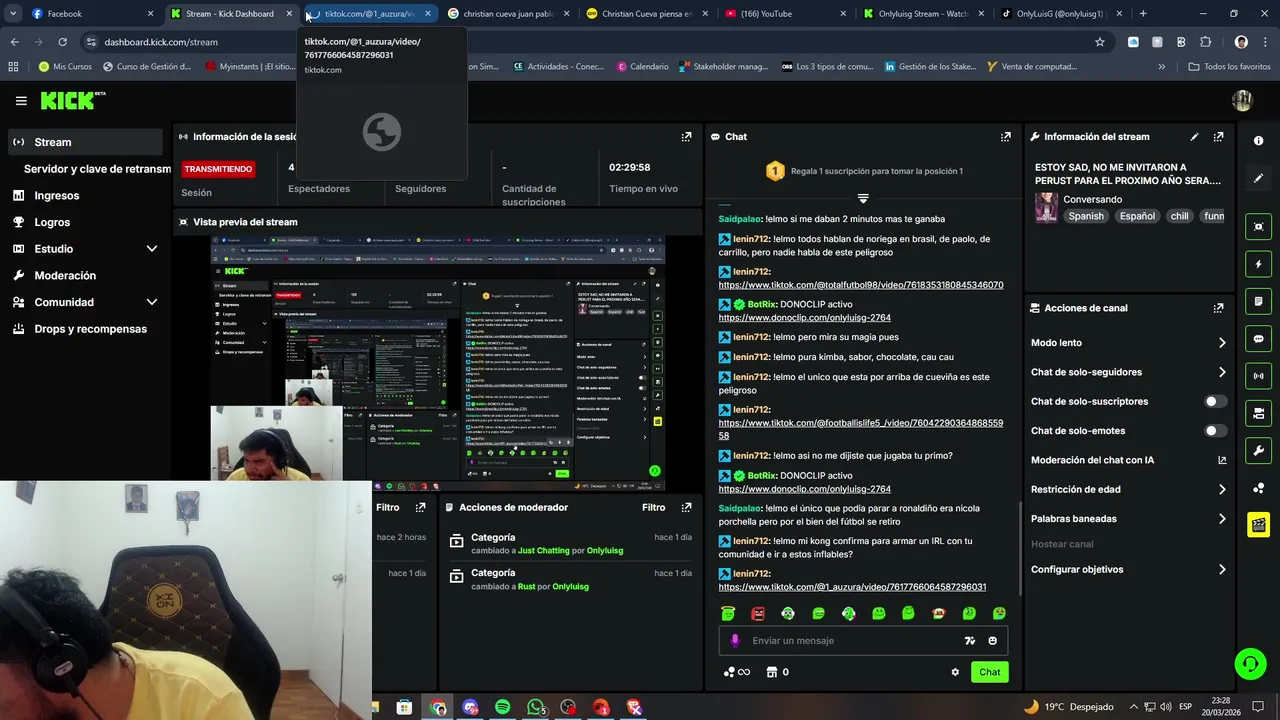The width and height of the screenshot is (1280, 720).
Task: Open Servidor y clave de retransmisión
Action: (97, 169)
